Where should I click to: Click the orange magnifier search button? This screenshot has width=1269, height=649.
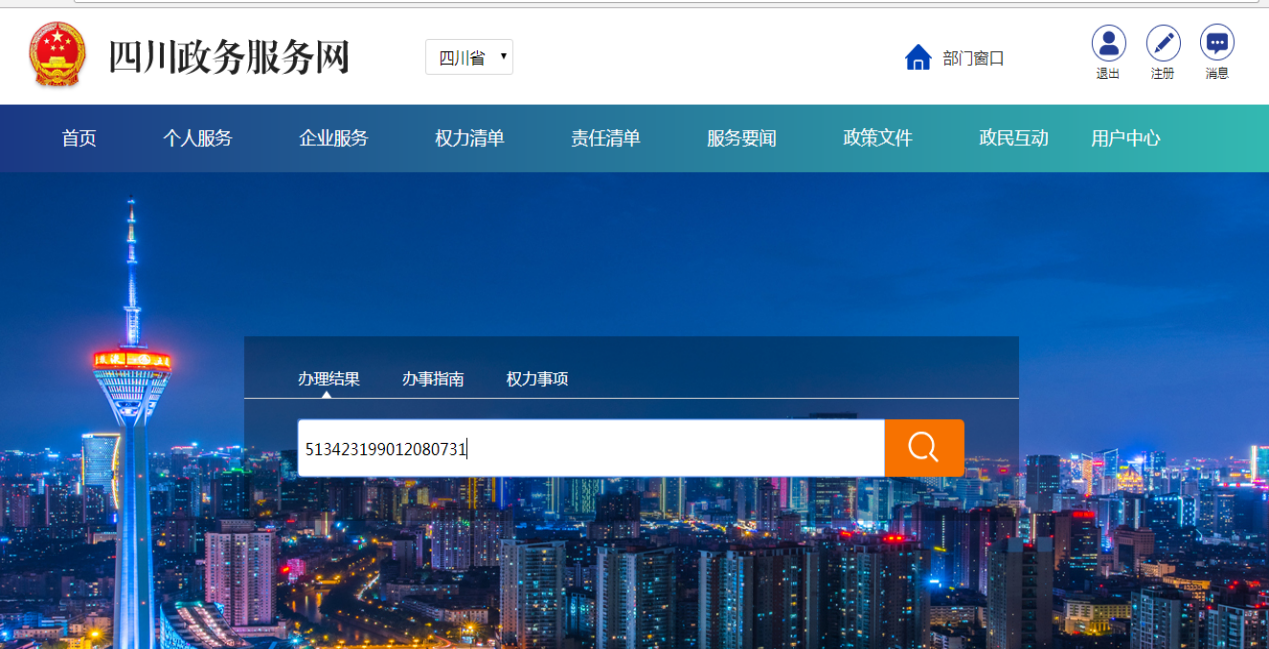click(x=924, y=448)
